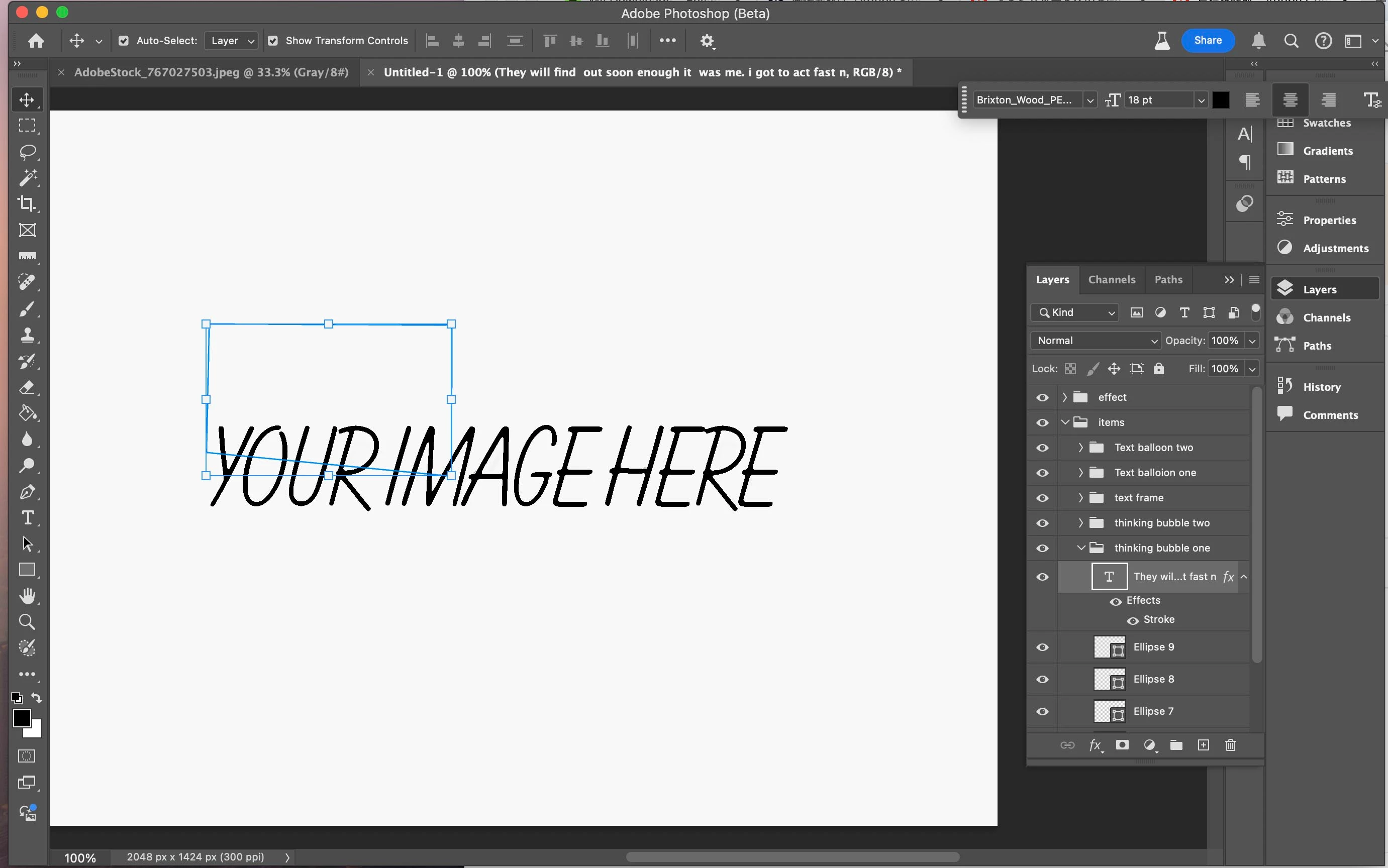Click the blue Share button
The image size is (1388, 868).
[x=1207, y=40]
